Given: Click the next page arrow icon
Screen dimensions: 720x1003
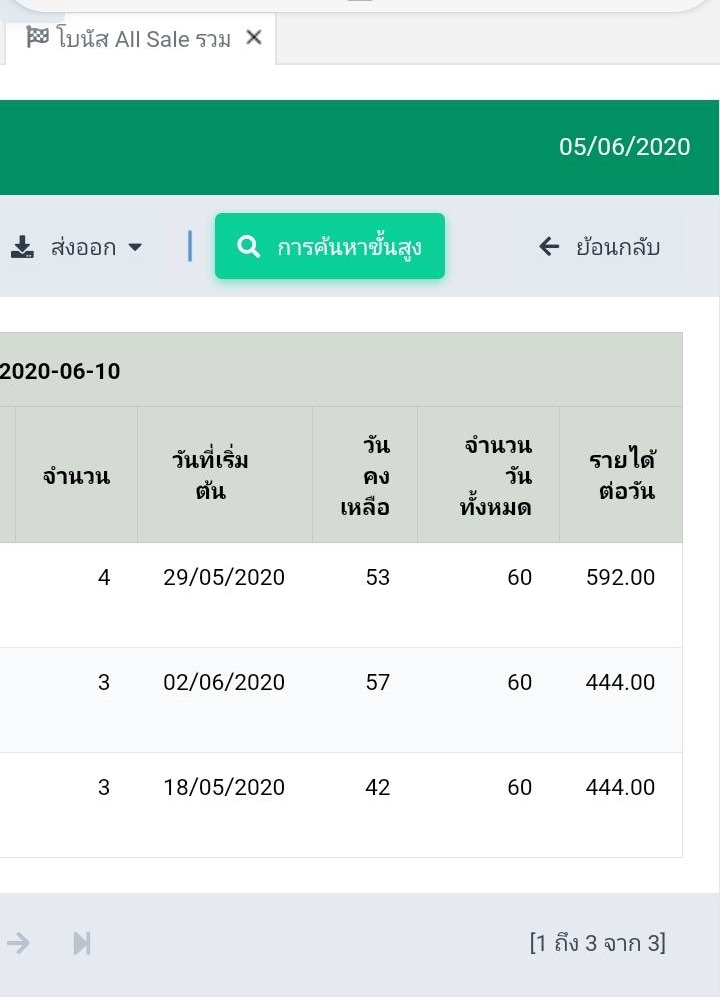Looking at the screenshot, I should (x=19, y=943).
